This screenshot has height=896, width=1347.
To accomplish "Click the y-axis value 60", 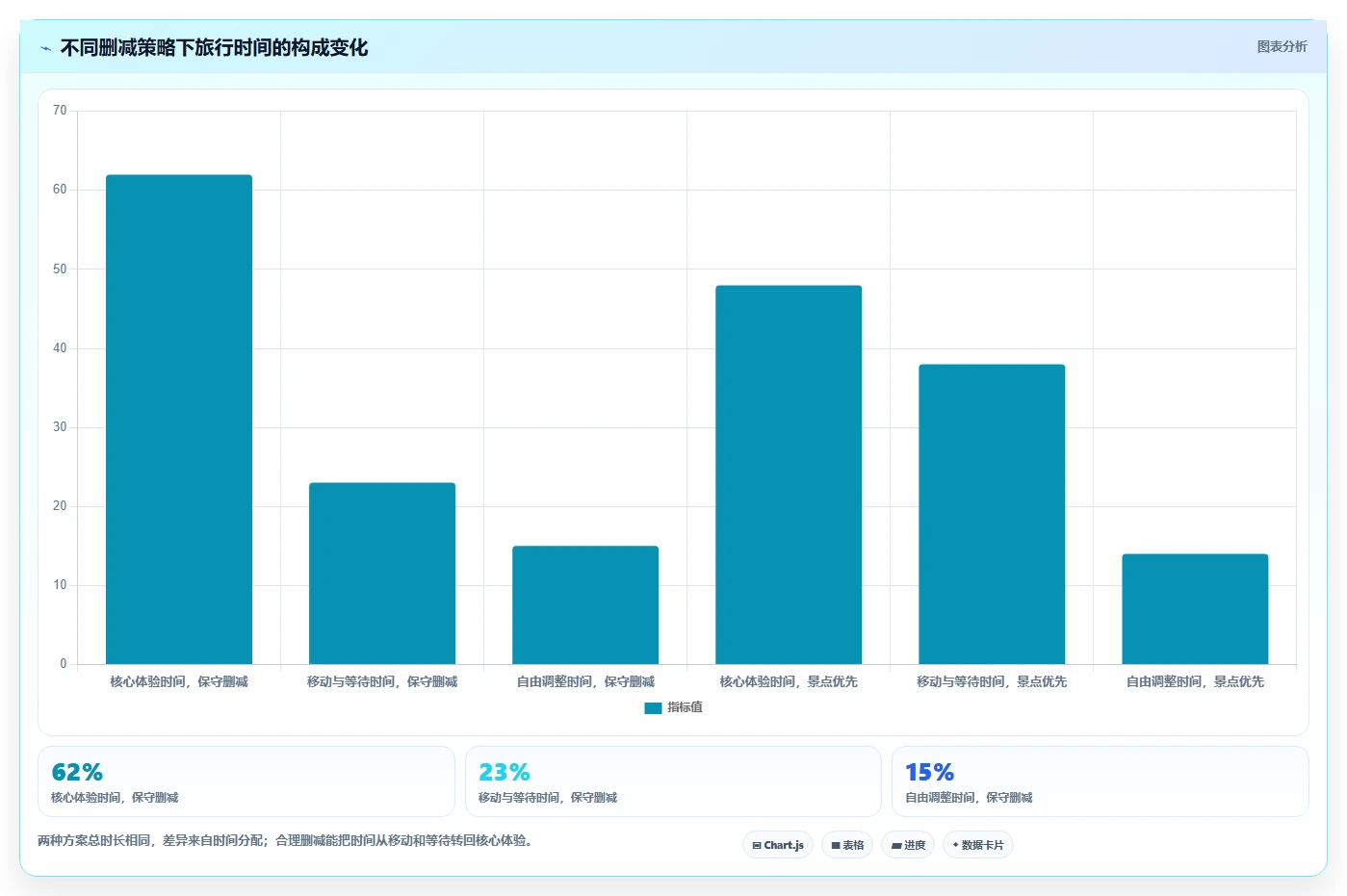I will 60,190.
